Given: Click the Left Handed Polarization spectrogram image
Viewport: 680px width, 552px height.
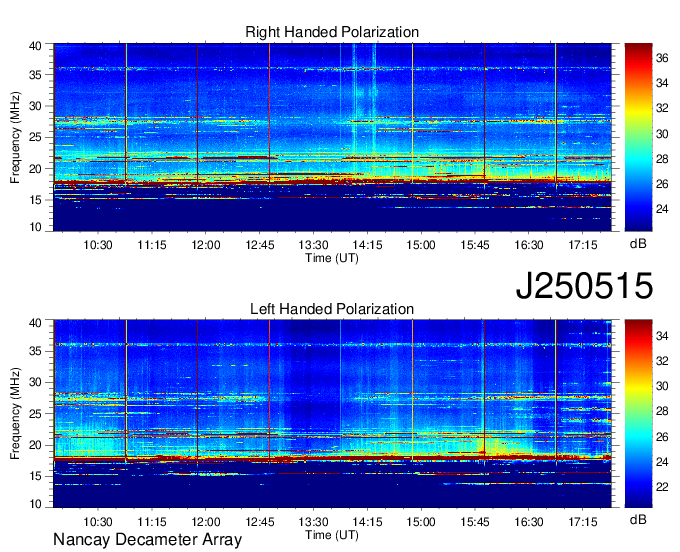Looking at the screenshot, I should pos(332,414).
